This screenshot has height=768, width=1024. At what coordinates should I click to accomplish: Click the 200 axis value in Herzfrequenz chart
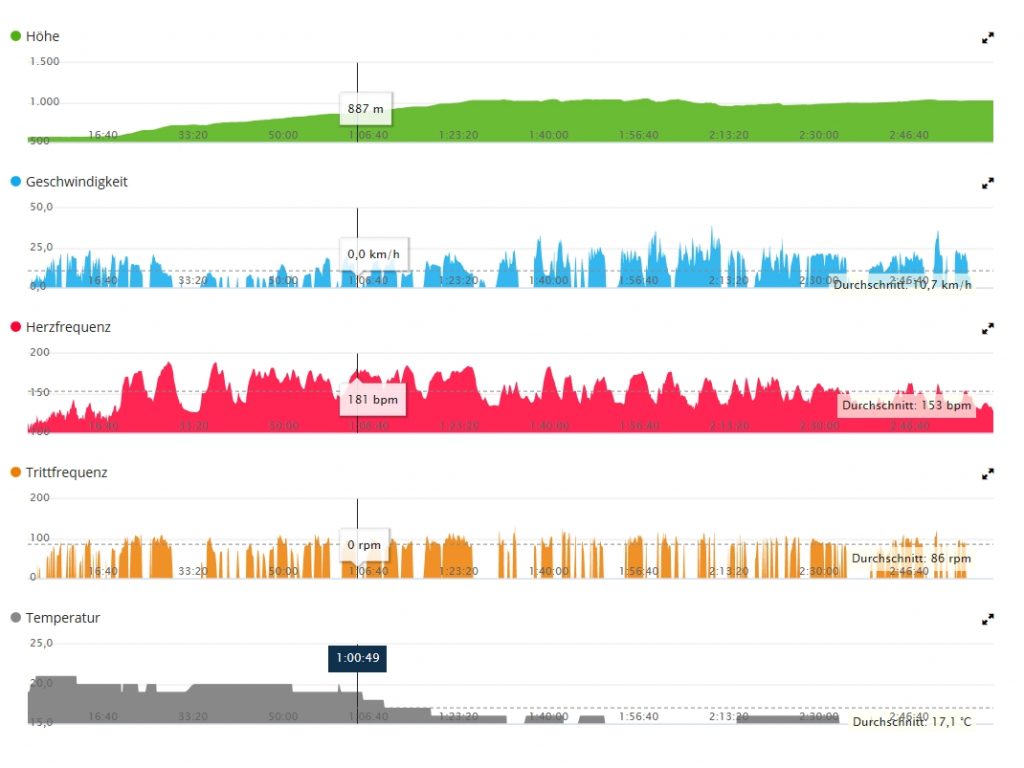click(x=40, y=353)
